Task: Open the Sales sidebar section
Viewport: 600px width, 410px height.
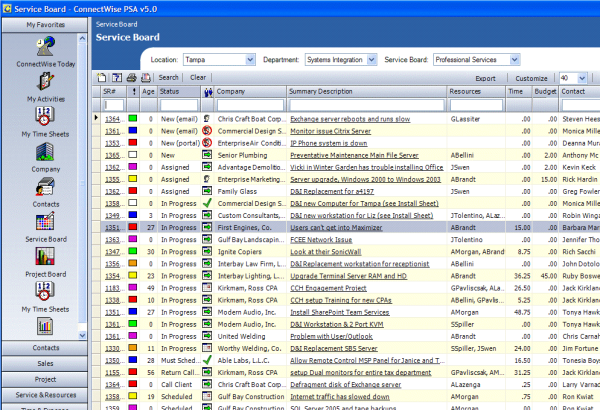Action: [45, 363]
